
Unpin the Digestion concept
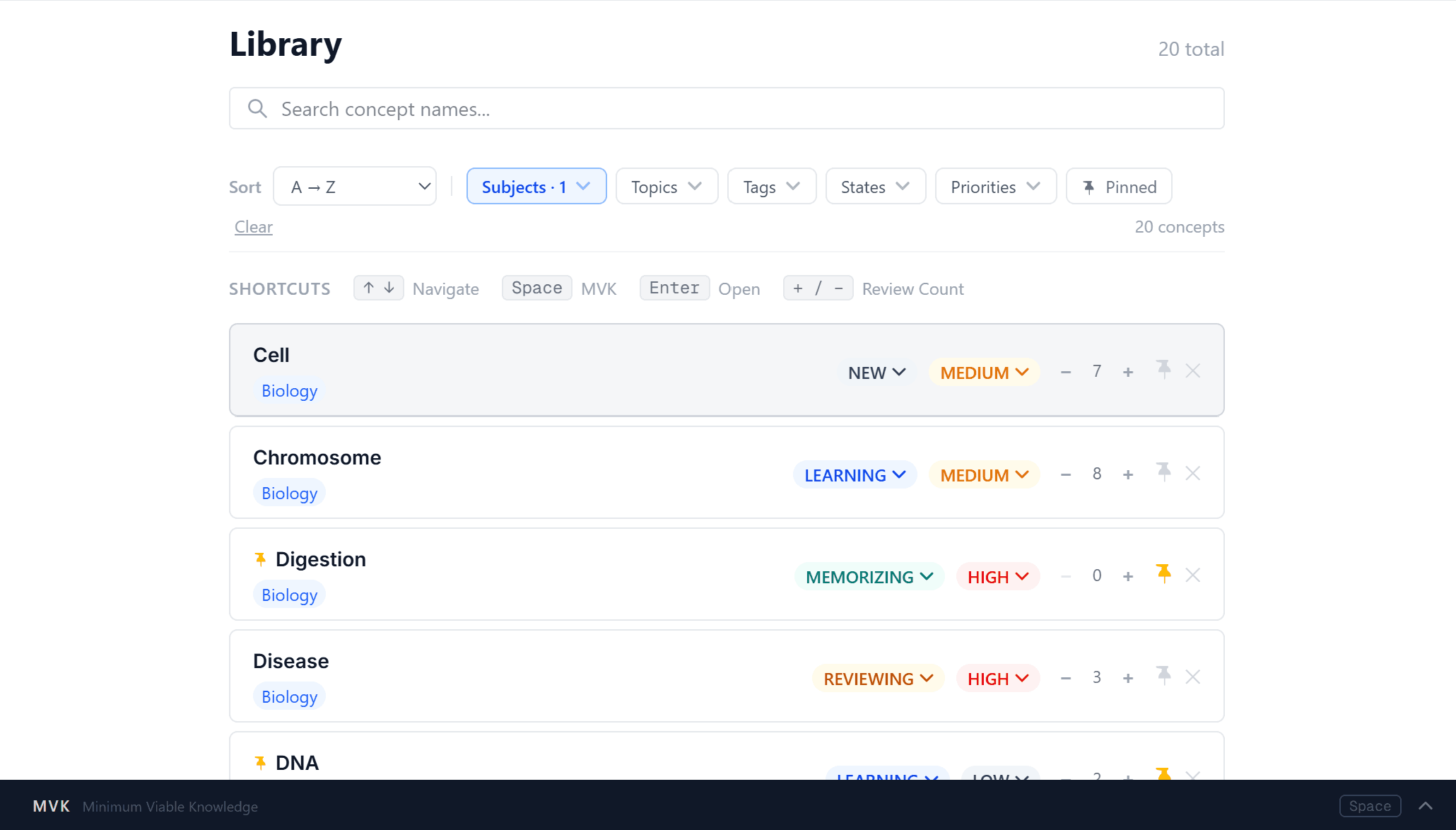click(x=1163, y=574)
